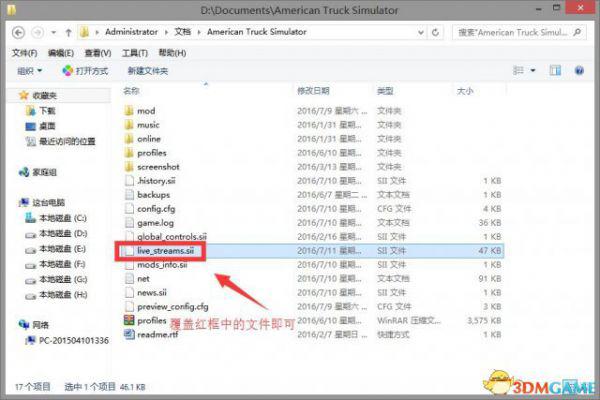
Task: Open Local Disk (C:) drive
Action: click(x=62, y=217)
